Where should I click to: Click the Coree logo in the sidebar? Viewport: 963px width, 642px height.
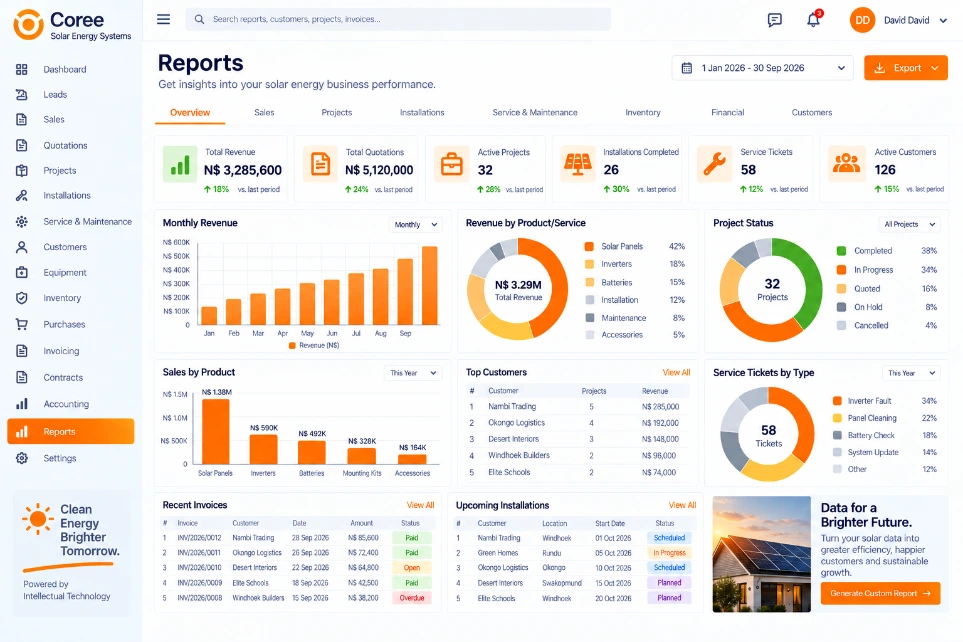[28, 25]
